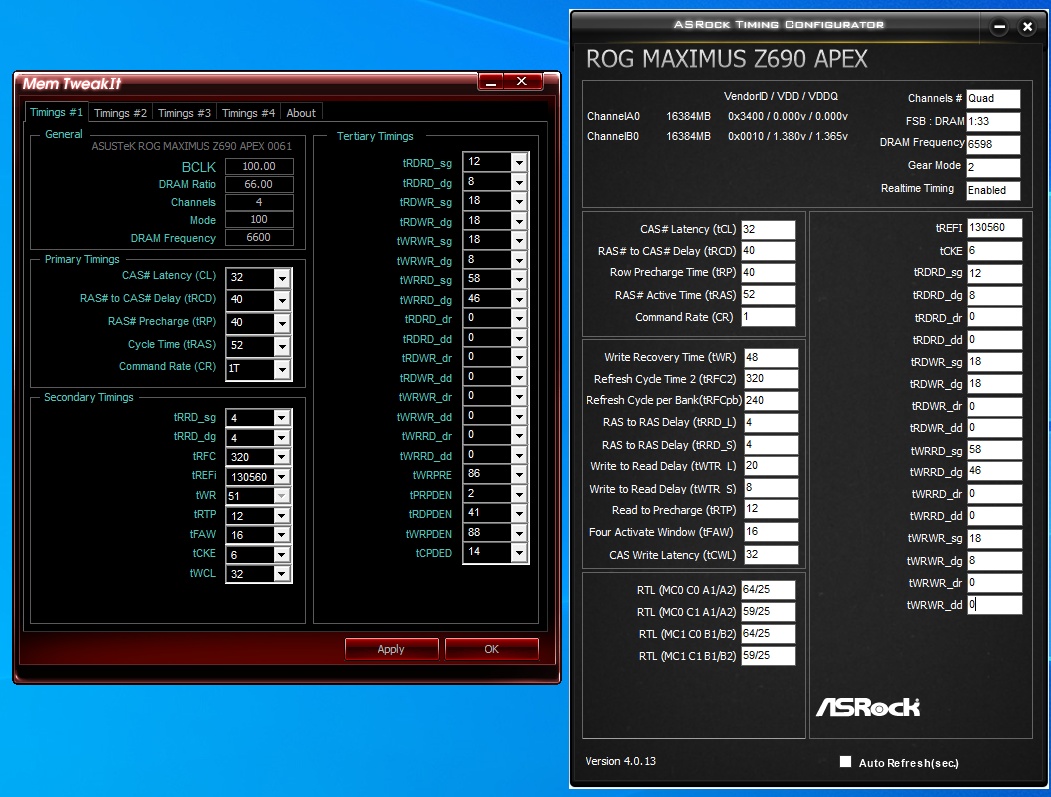Switch to Timings #3 tab in Mem TweakIt

tap(184, 113)
